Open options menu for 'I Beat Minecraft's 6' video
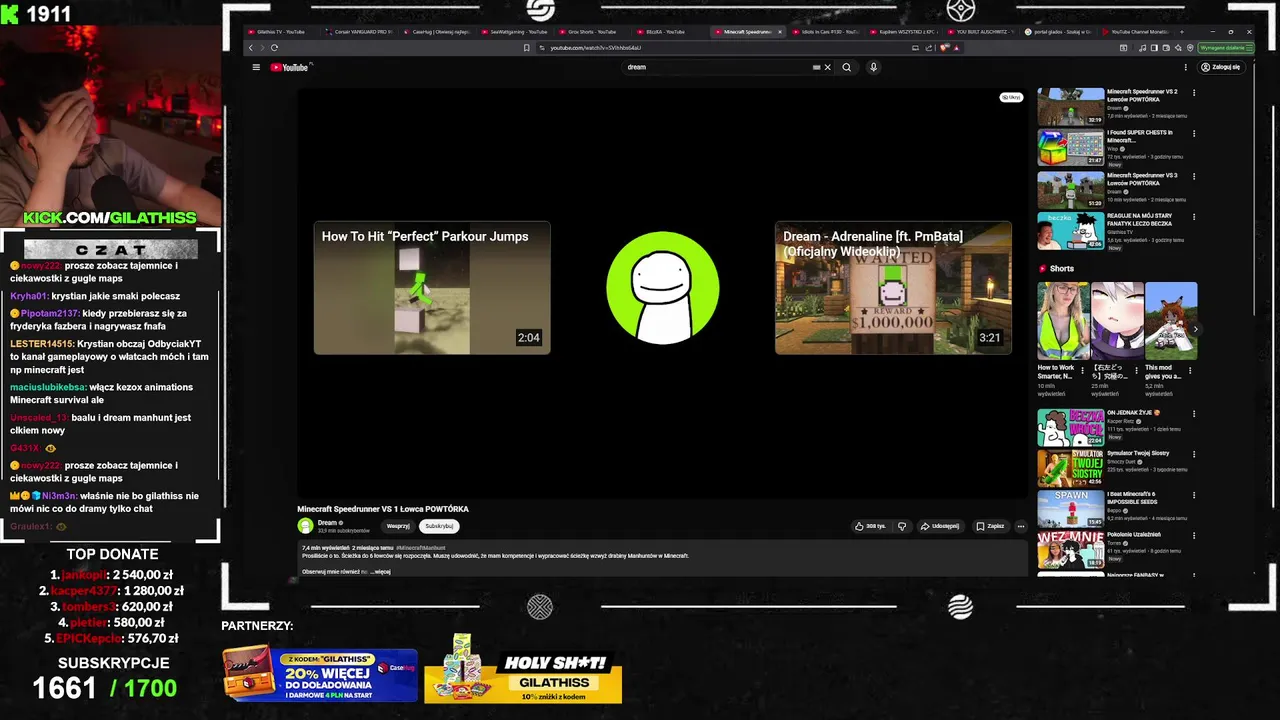 click(x=1193, y=495)
